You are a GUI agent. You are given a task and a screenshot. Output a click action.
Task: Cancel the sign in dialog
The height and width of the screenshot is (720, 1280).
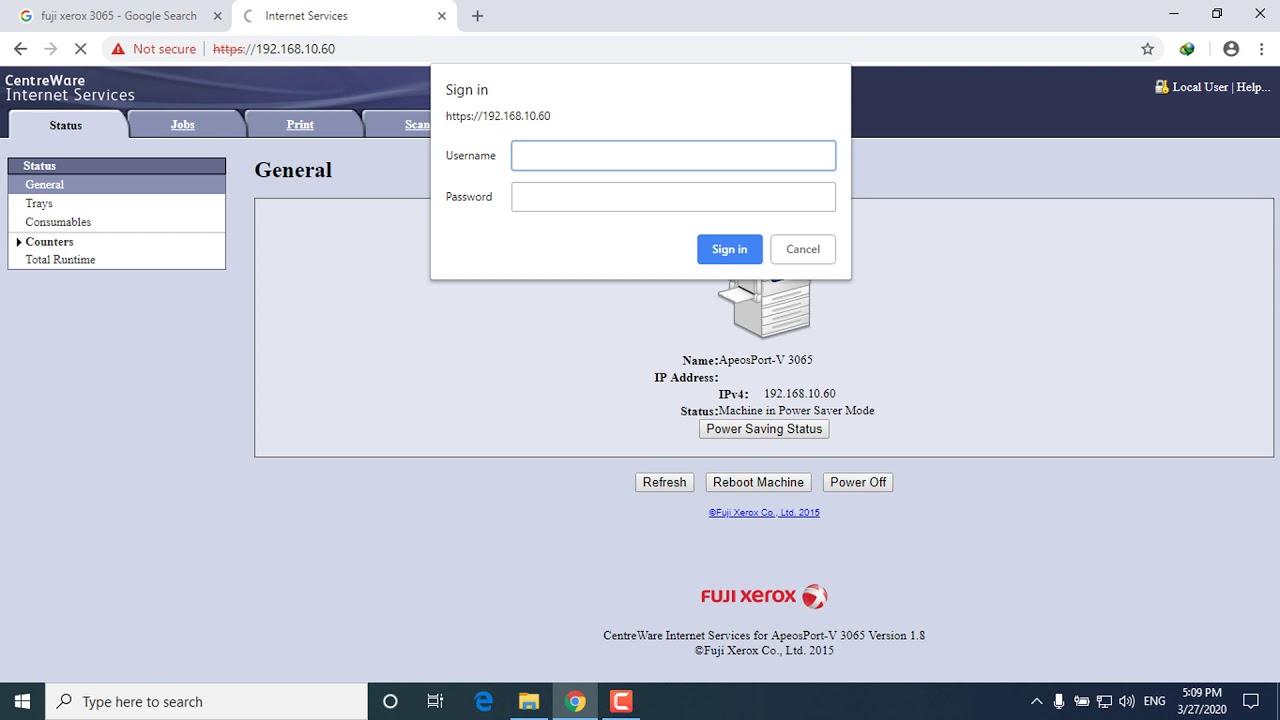coord(803,249)
